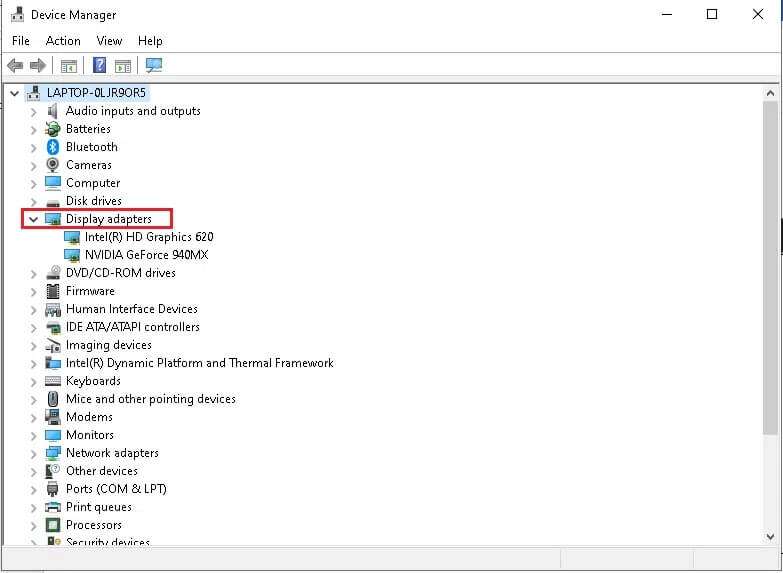Click the DVD/CD-ROM drives disc icon
The height and width of the screenshot is (573, 783).
[53, 273]
